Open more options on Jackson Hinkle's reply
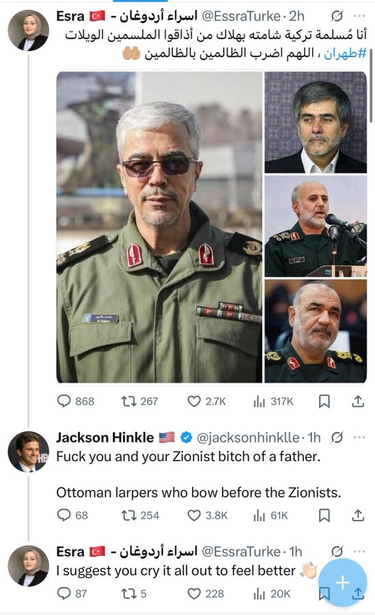Viewport: 375px width, 615px height. [x=359, y=437]
